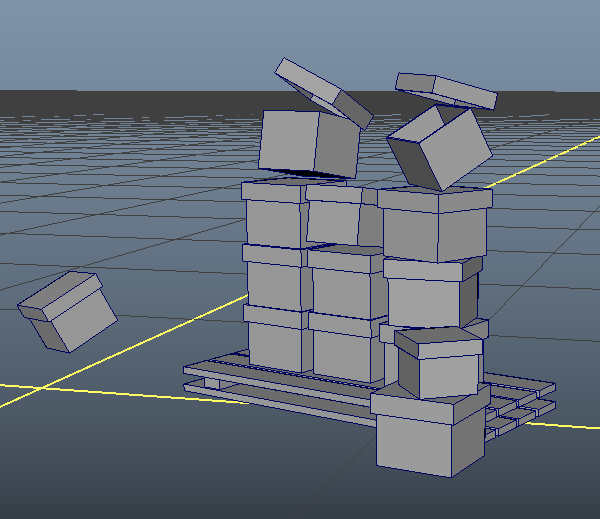This screenshot has width=600, height=519.
Task: Select the bottom-center box on the pallet
Action: [x=346, y=348]
